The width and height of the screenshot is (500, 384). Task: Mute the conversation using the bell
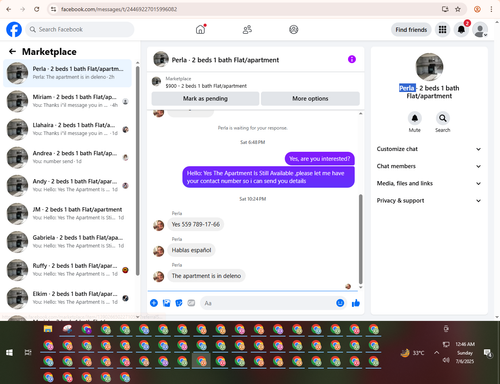coord(415,118)
